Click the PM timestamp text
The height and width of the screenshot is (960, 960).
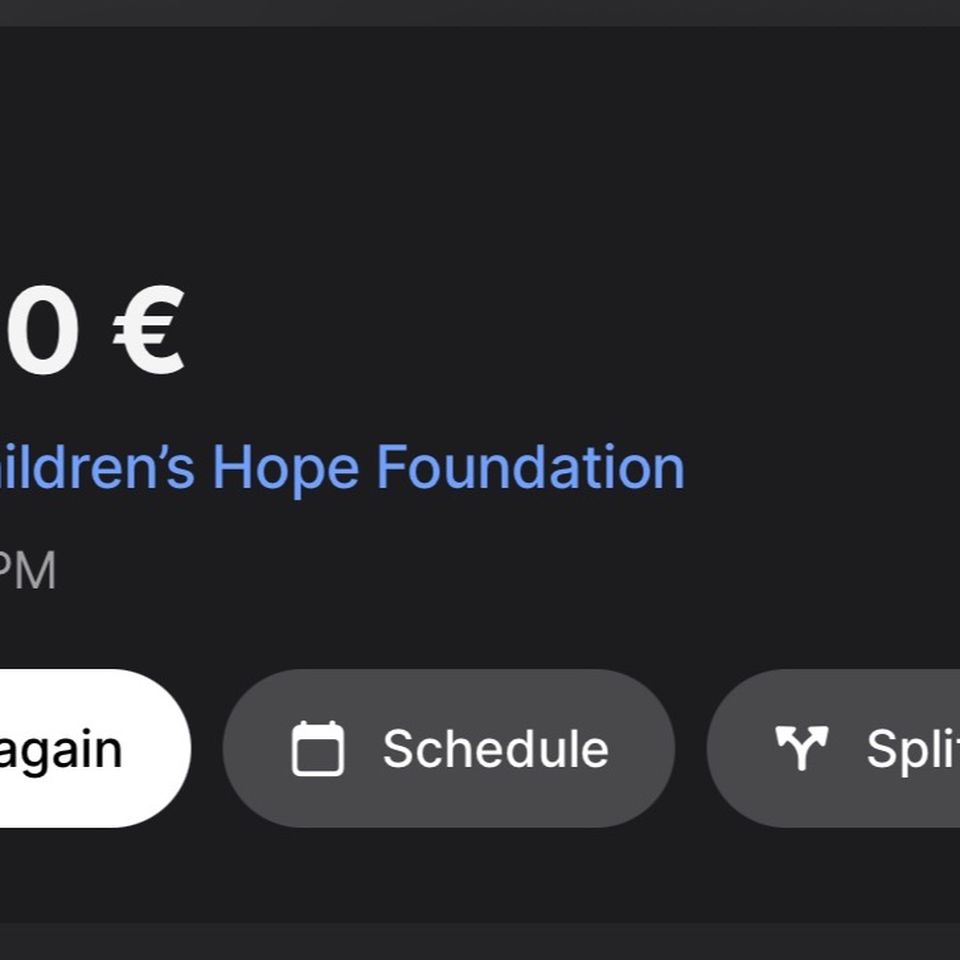(27, 570)
